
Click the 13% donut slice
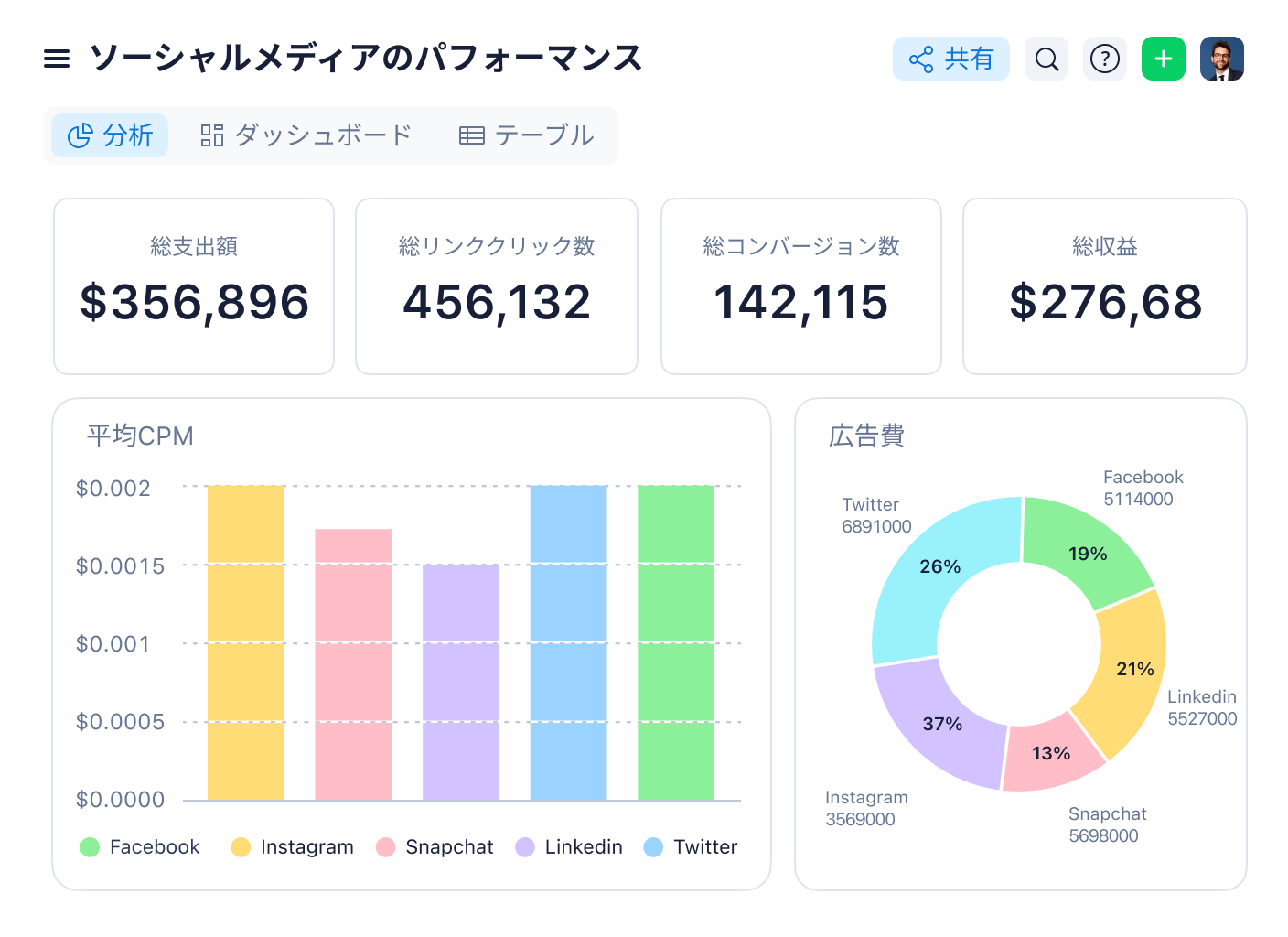click(x=1051, y=753)
